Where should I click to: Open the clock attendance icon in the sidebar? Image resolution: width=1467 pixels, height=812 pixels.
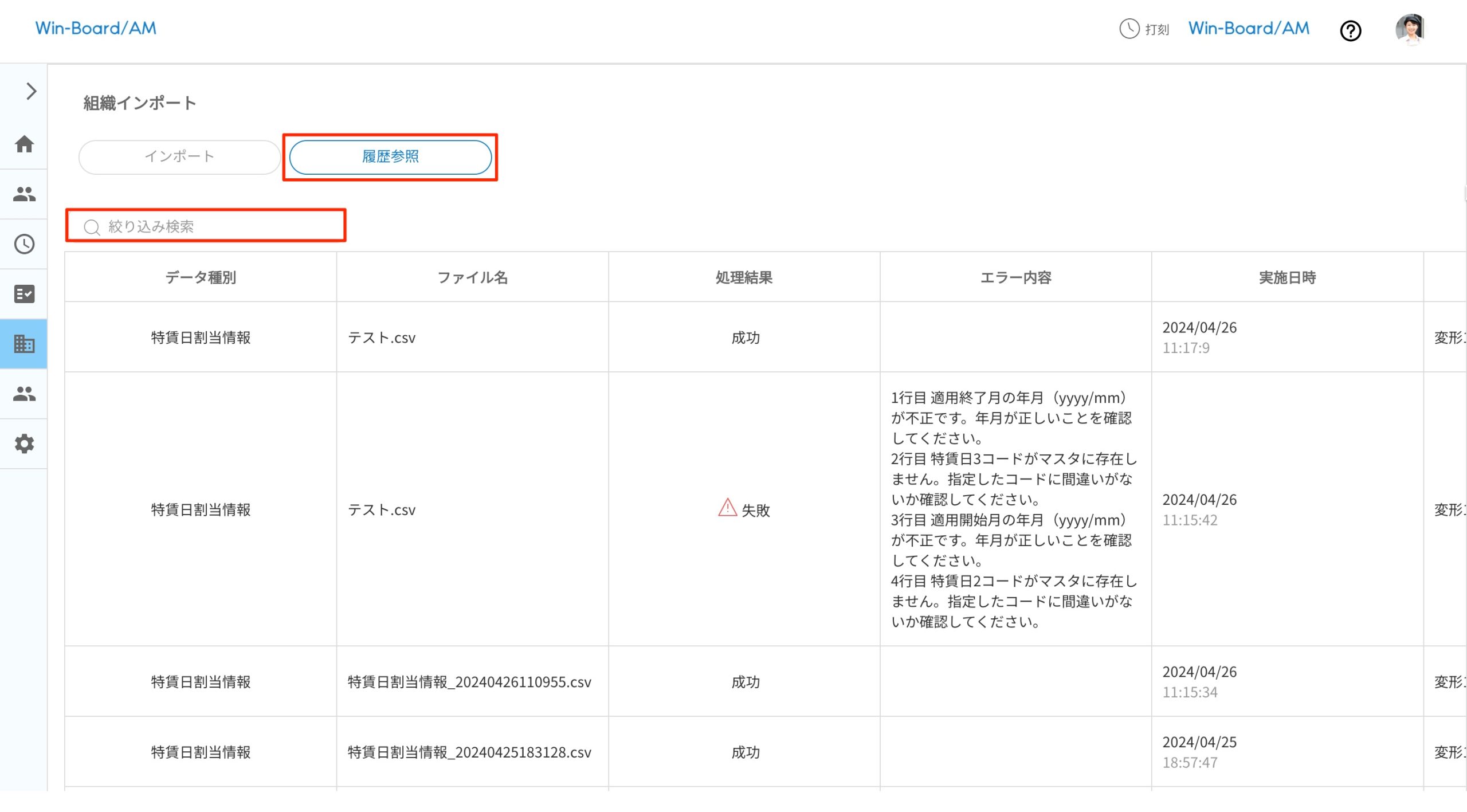tap(24, 244)
